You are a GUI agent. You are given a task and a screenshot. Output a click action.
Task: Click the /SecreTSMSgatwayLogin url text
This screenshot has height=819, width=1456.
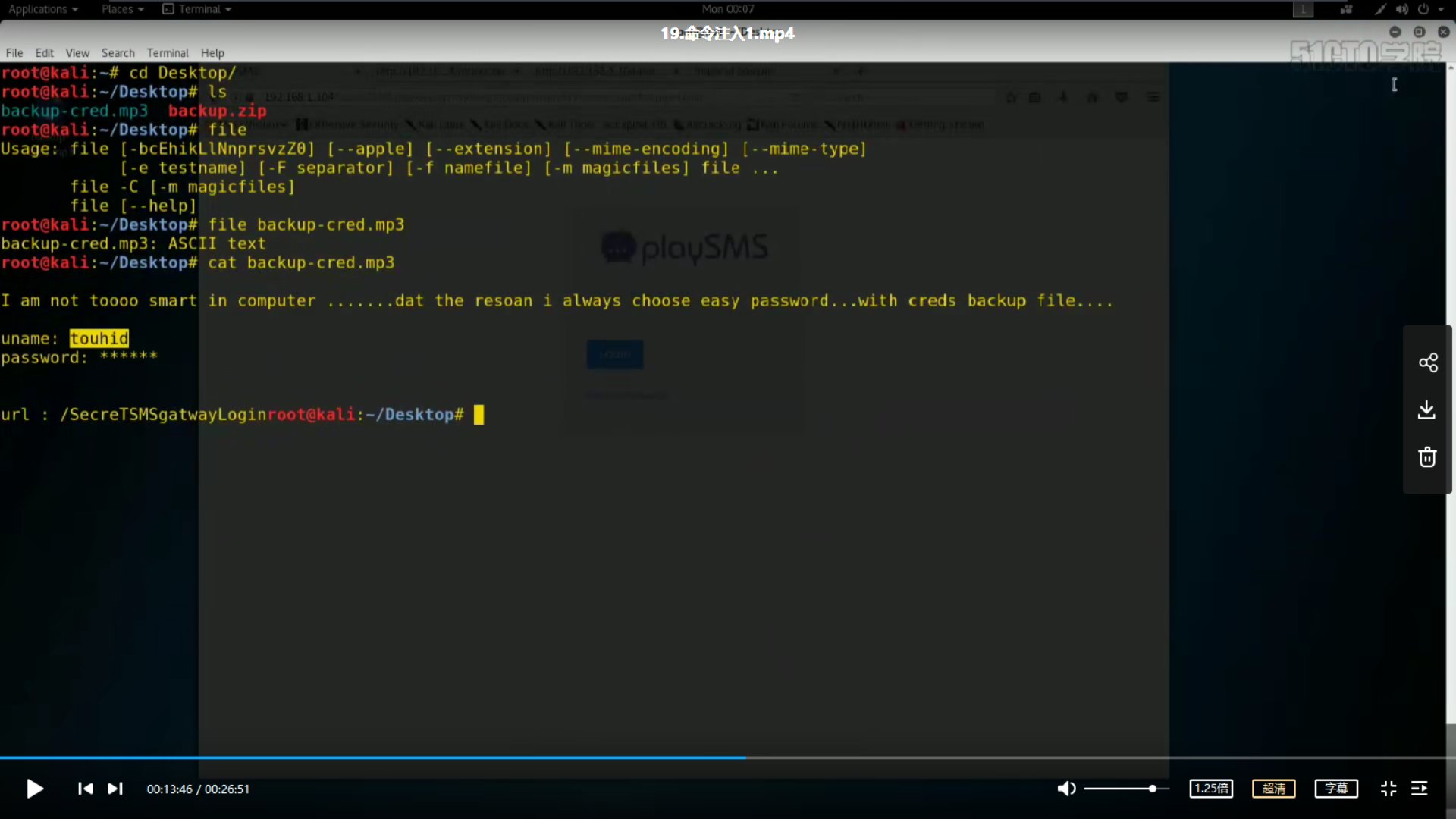(163, 414)
